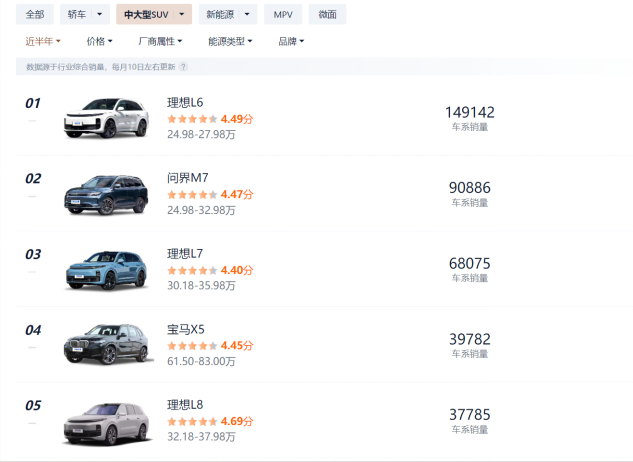The image size is (633, 462).
Task: Open the 理想L6 model link
Action: (x=185, y=103)
